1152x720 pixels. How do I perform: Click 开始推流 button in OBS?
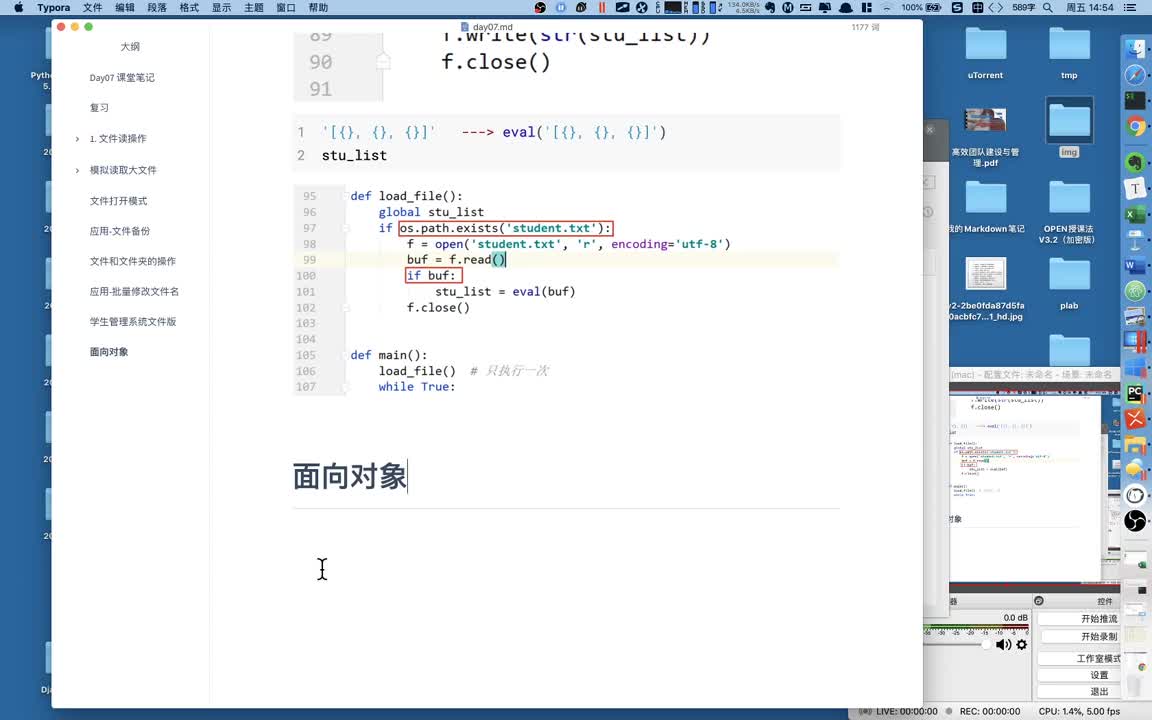pyautogui.click(x=1080, y=619)
